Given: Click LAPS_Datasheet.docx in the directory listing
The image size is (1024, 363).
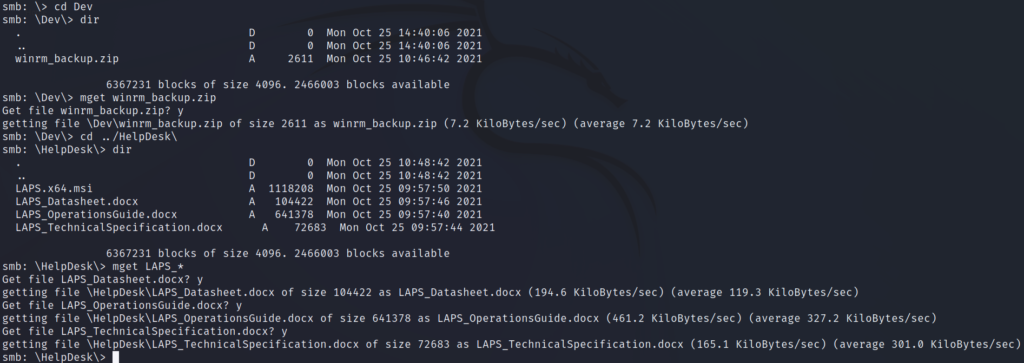Looking at the screenshot, I should tap(76, 202).
